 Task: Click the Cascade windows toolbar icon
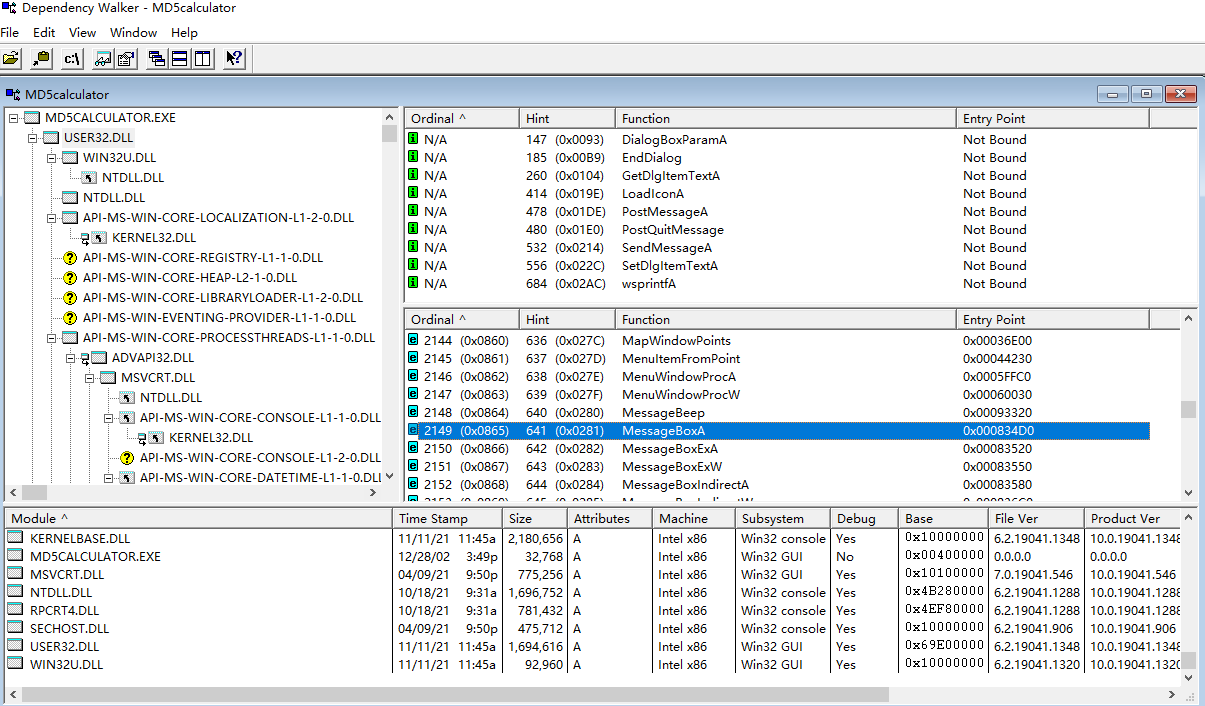tap(157, 59)
